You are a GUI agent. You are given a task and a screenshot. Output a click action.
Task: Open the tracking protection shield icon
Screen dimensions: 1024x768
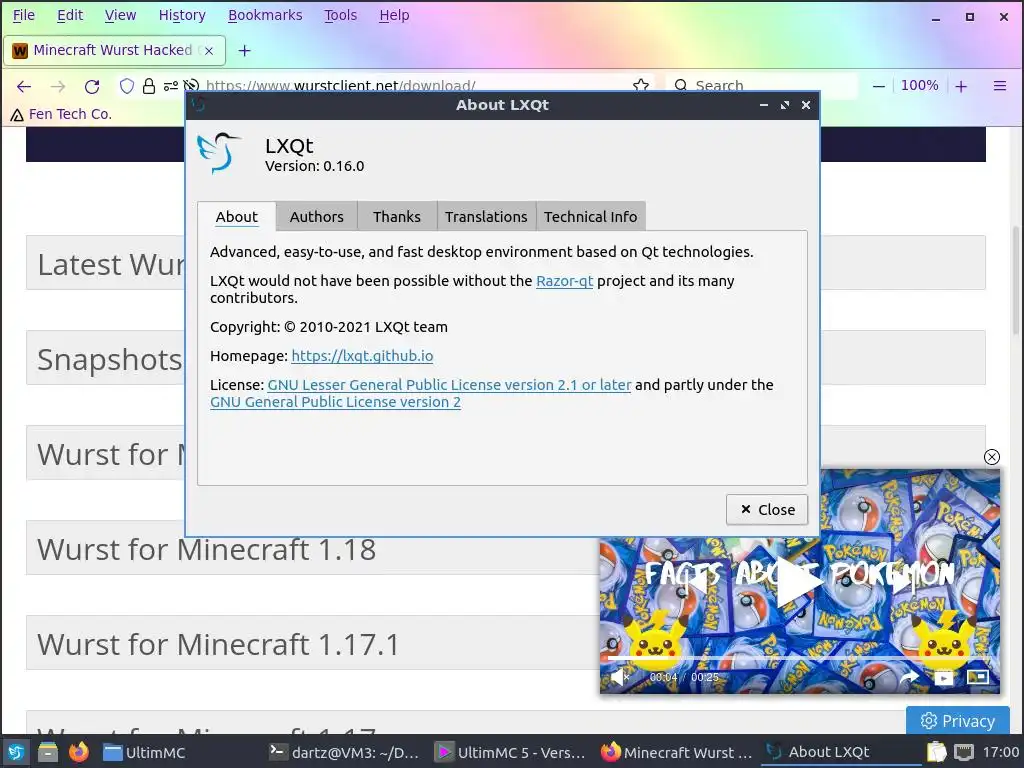pyautogui.click(x=127, y=86)
